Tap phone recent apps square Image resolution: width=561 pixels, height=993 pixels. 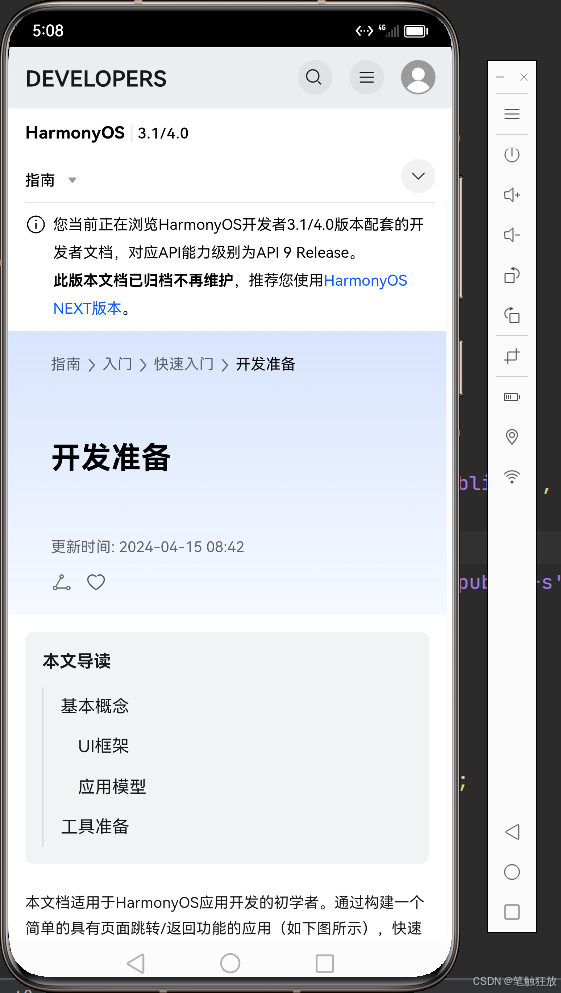coord(325,963)
